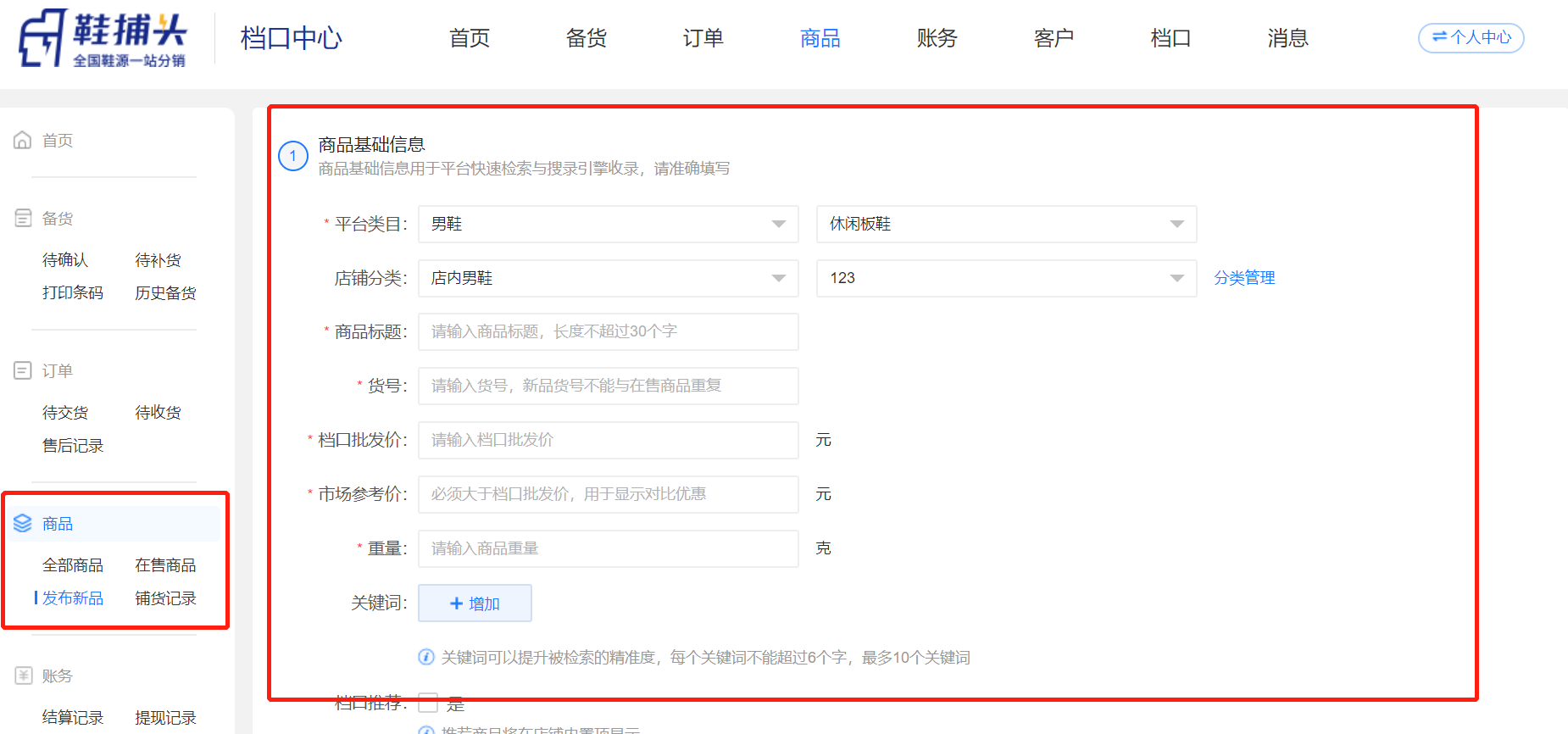Select 全部商品 in the sidebar
1568x734 pixels.
pyautogui.click(x=73, y=565)
